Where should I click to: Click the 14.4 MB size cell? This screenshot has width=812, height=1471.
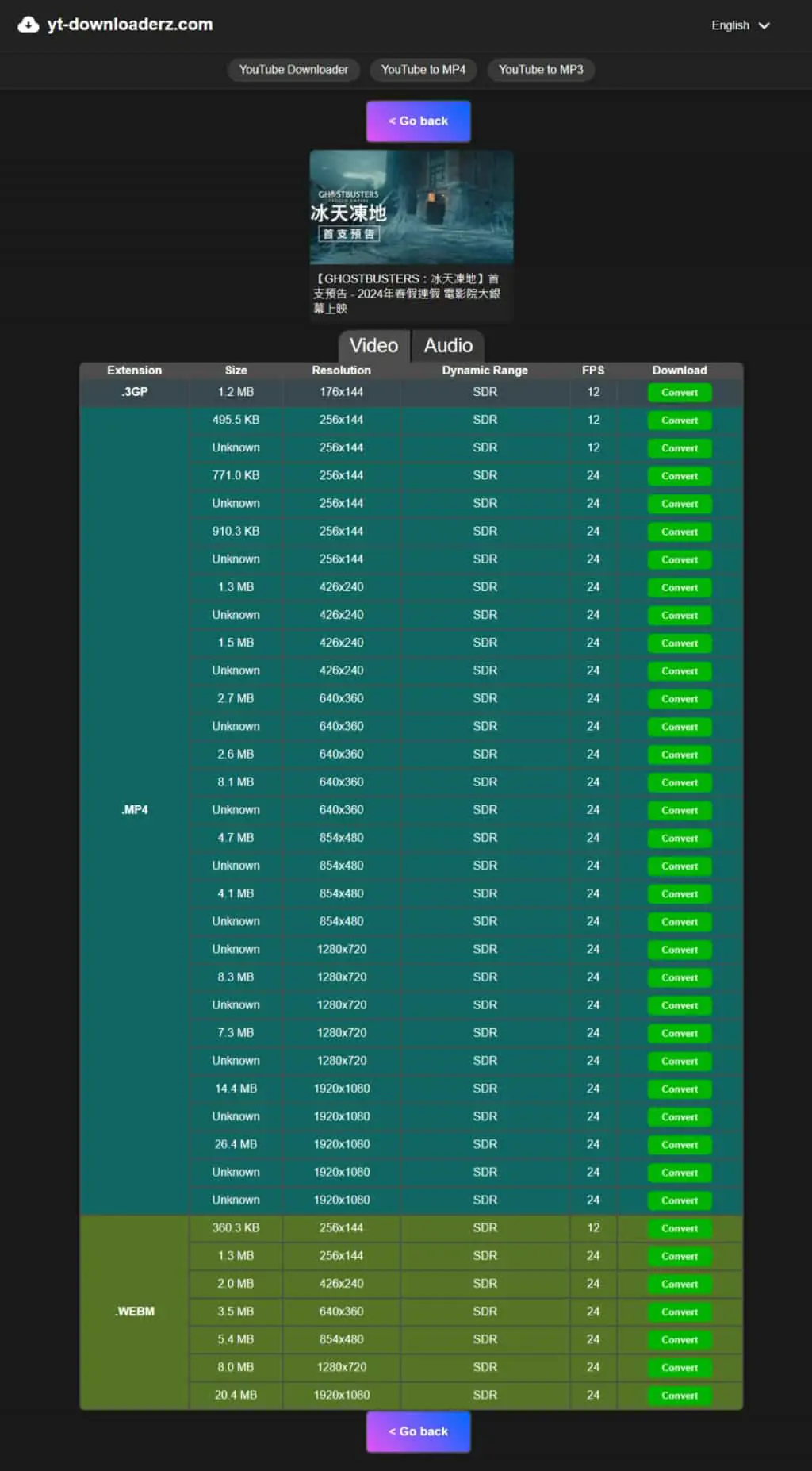(236, 1089)
